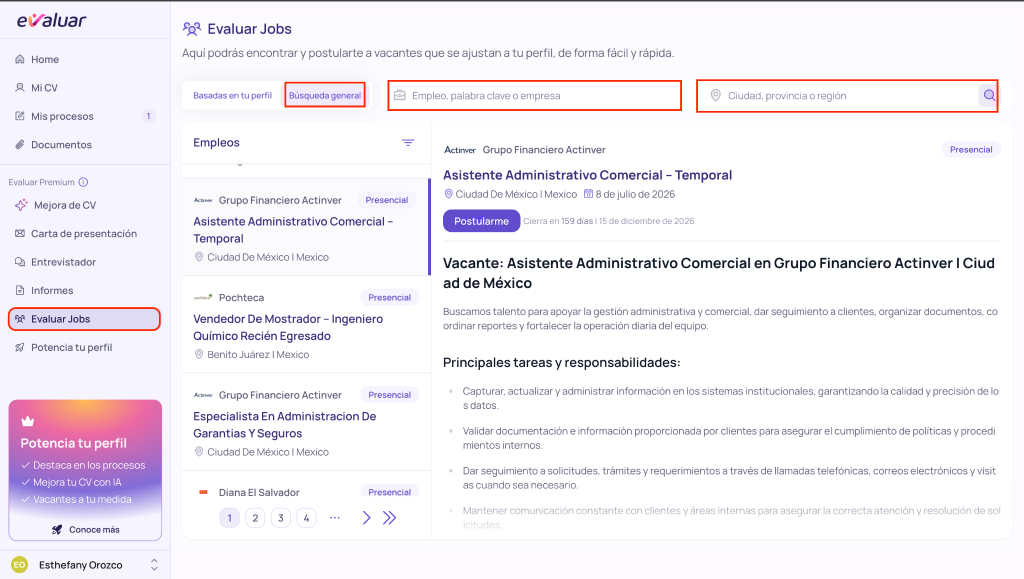Expand the Esthefany Orozco account menu
1024x579 pixels.
(x=154, y=565)
